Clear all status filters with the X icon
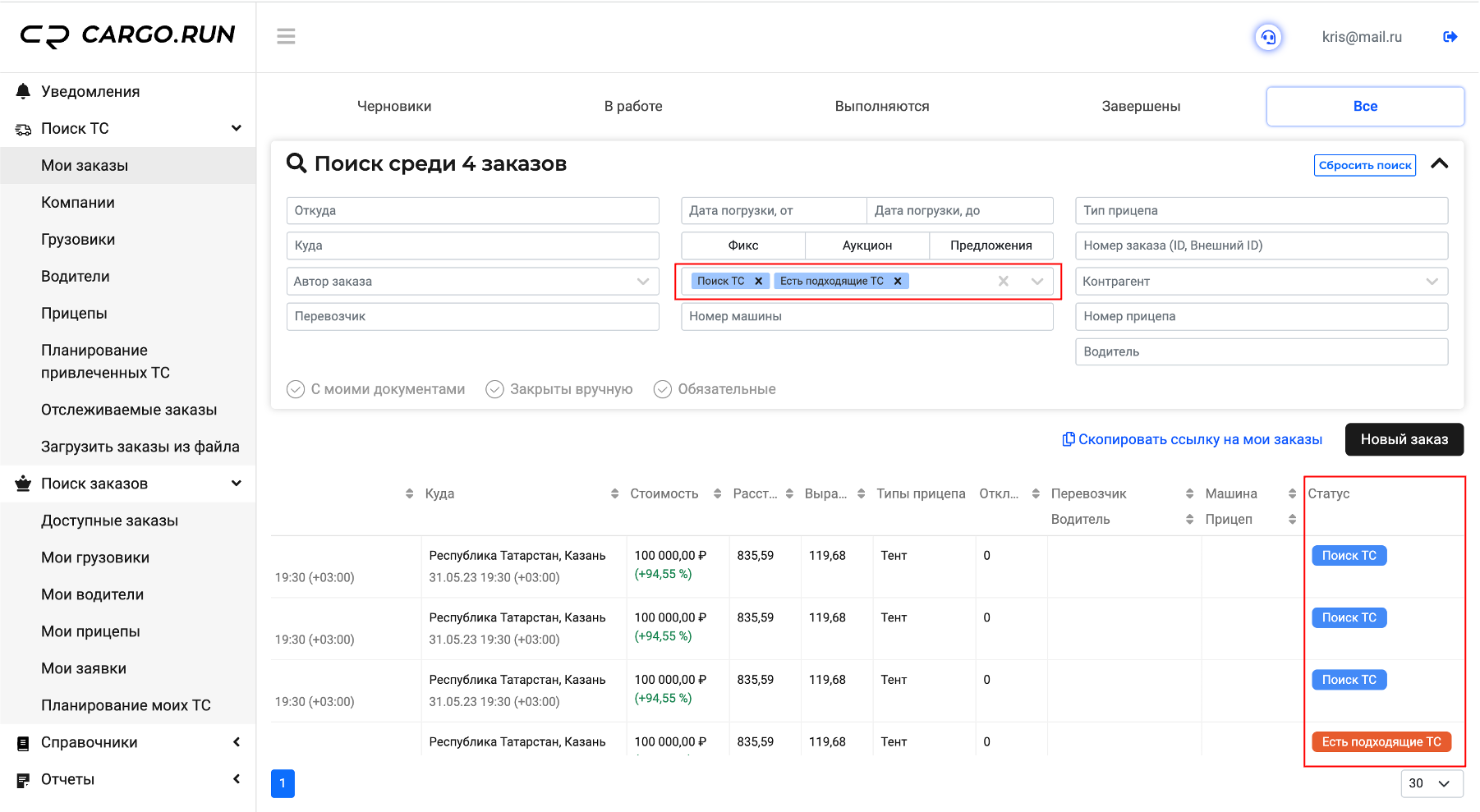Viewport: 1480px width, 812px height. pyautogui.click(x=1003, y=281)
